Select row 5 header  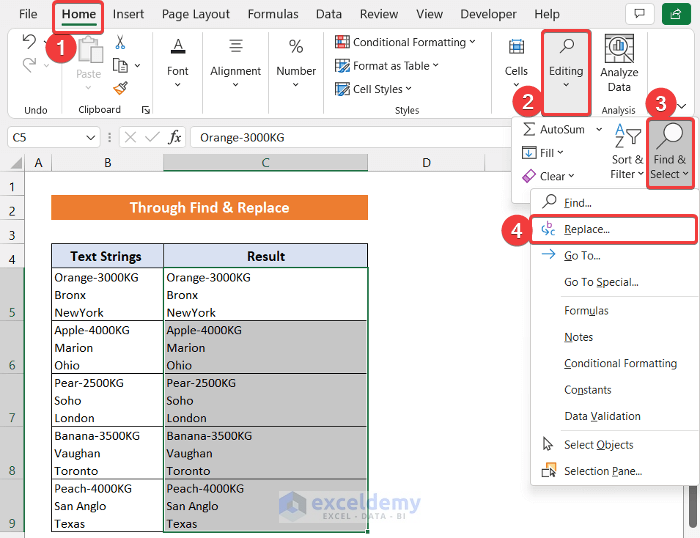(x=12, y=294)
